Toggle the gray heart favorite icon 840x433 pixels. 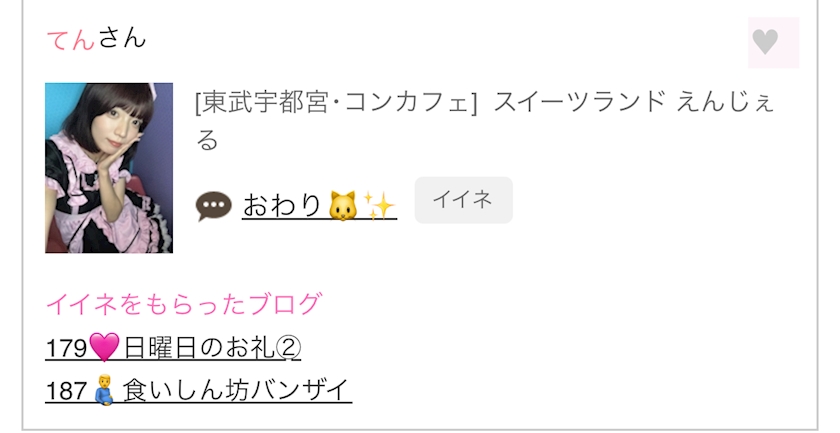773,42
